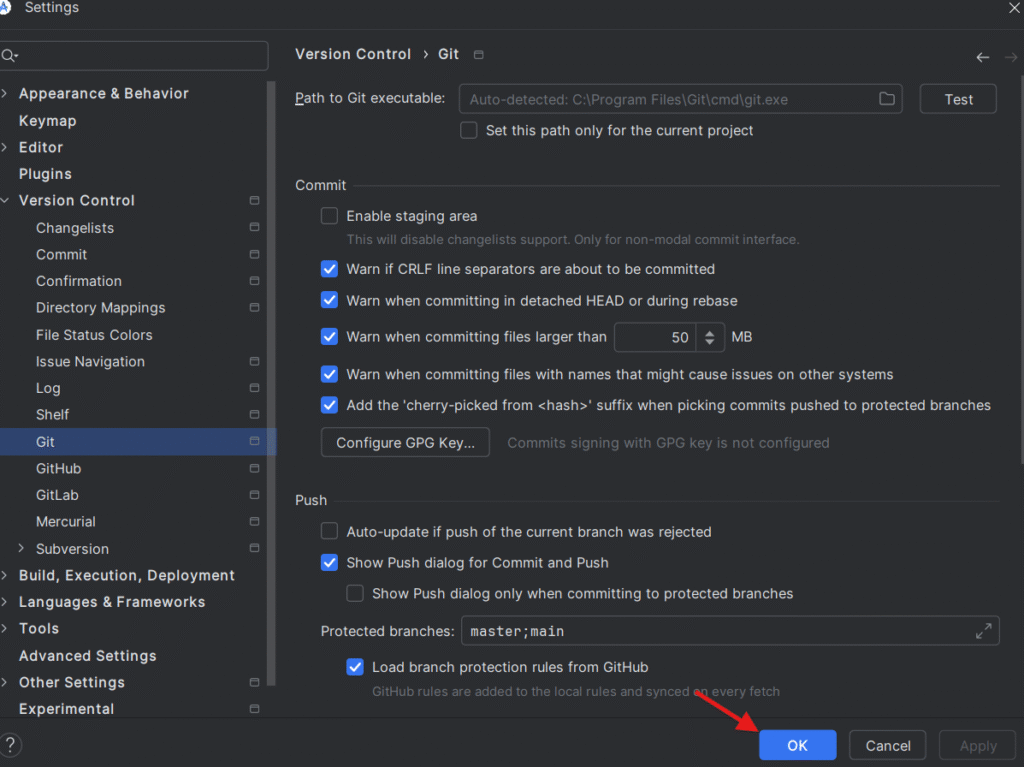This screenshot has height=767, width=1024.
Task: Expand the Appearance & Behavior section
Action: (x=5, y=93)
